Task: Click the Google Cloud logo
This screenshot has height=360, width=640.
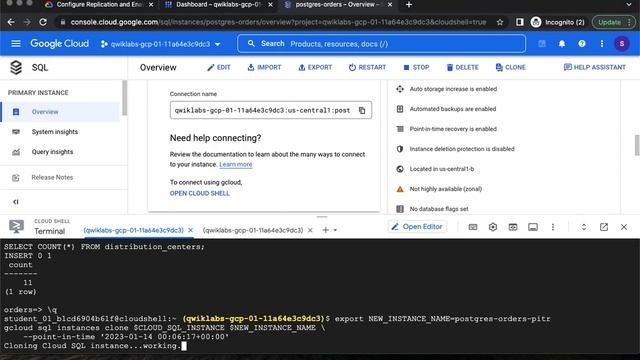Action: pyautogui.click(x=59, y=43)
